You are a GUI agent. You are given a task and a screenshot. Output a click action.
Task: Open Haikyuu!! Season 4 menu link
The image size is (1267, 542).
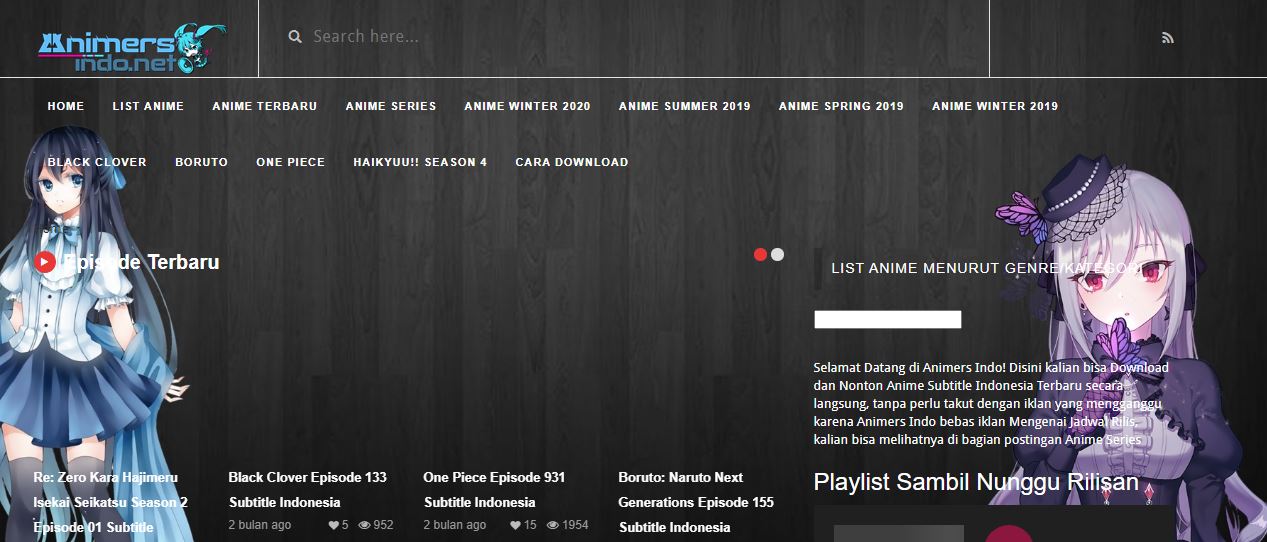click(x=420, y=162)
